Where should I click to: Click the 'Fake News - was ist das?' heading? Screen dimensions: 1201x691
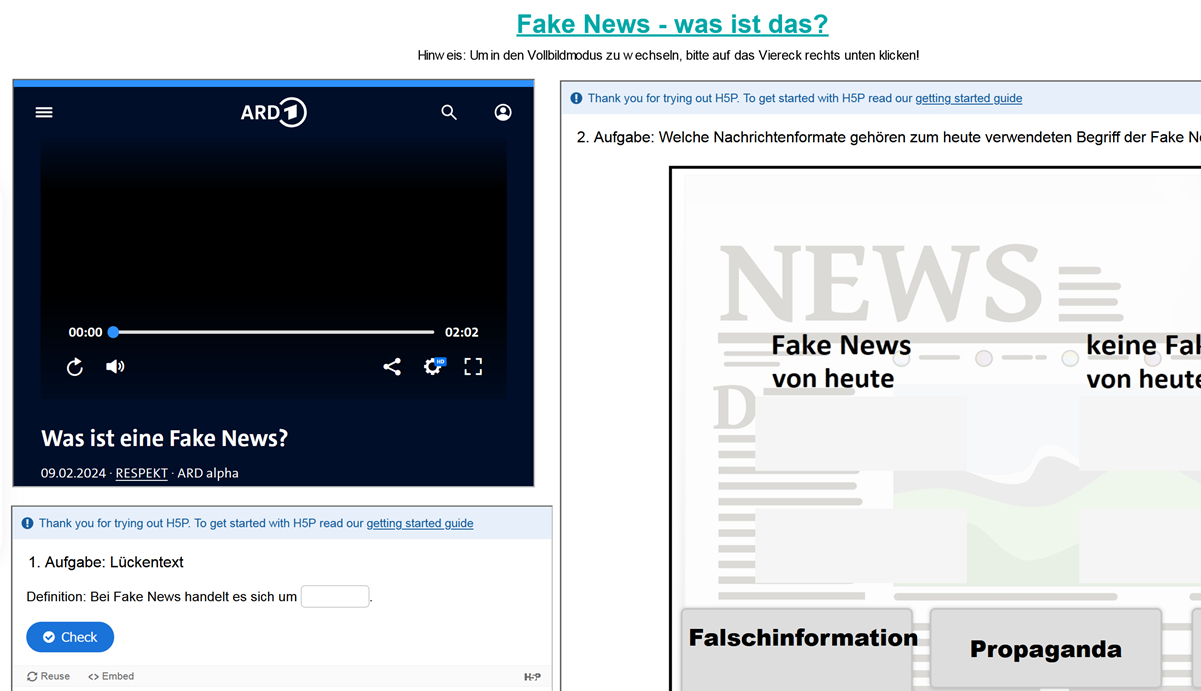(672, 23)
